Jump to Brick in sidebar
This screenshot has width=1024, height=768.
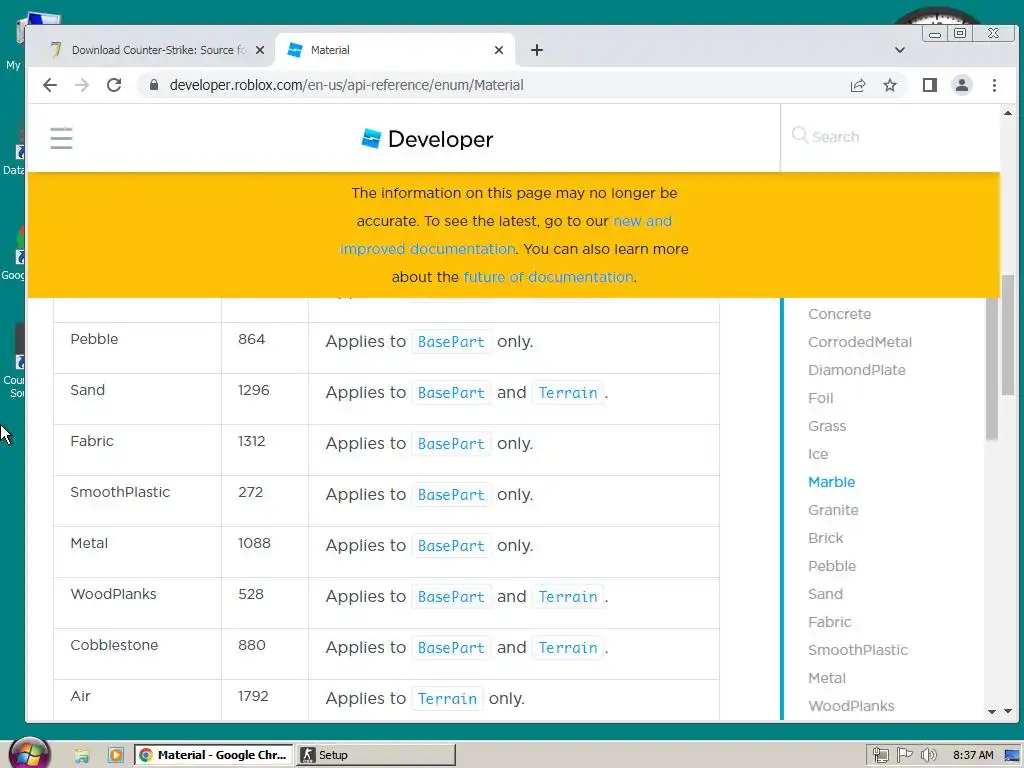pyautogui.click(x=825, y=538)
